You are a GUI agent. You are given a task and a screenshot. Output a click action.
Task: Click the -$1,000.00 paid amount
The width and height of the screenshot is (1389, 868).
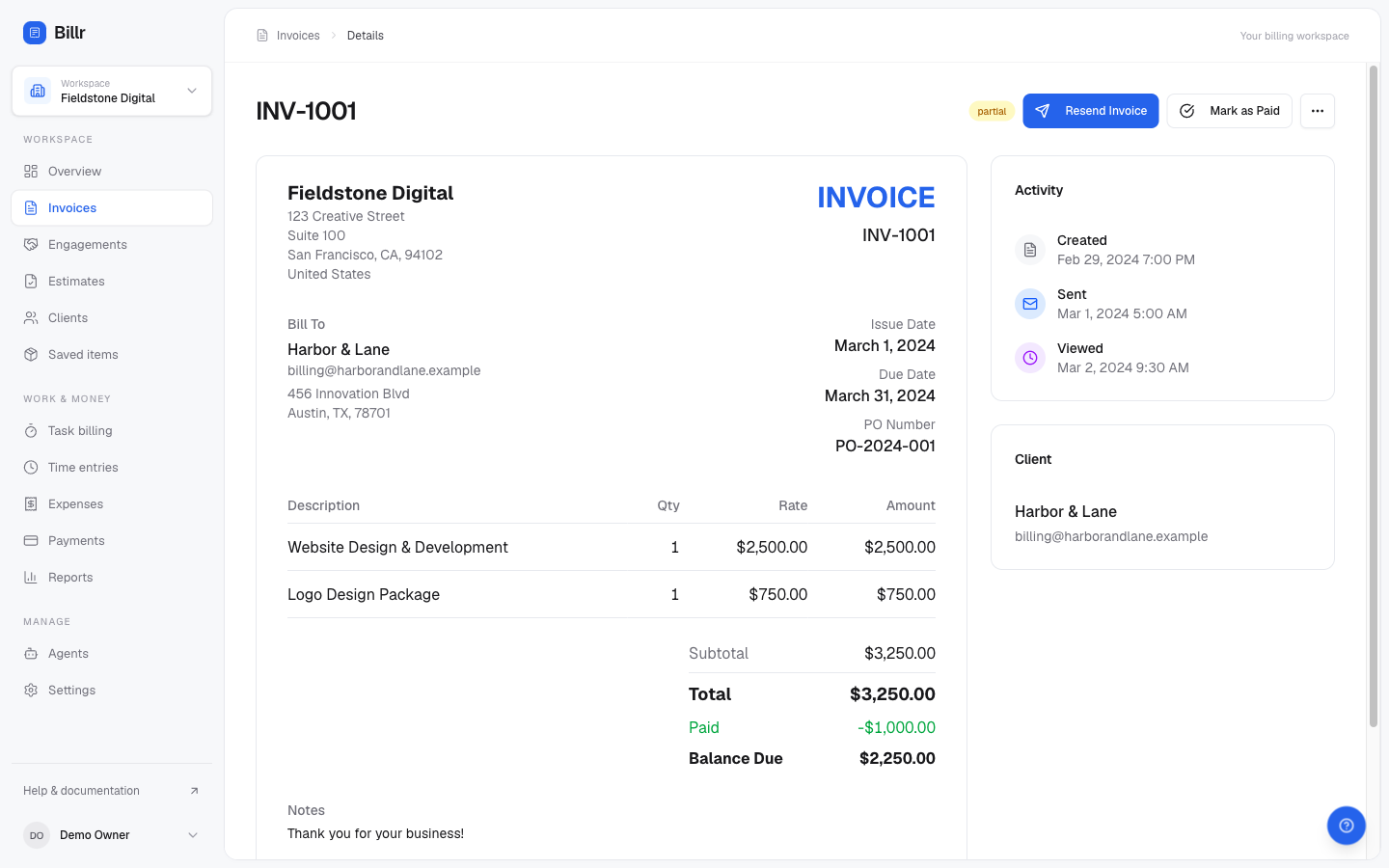click(x=896, y=727)
